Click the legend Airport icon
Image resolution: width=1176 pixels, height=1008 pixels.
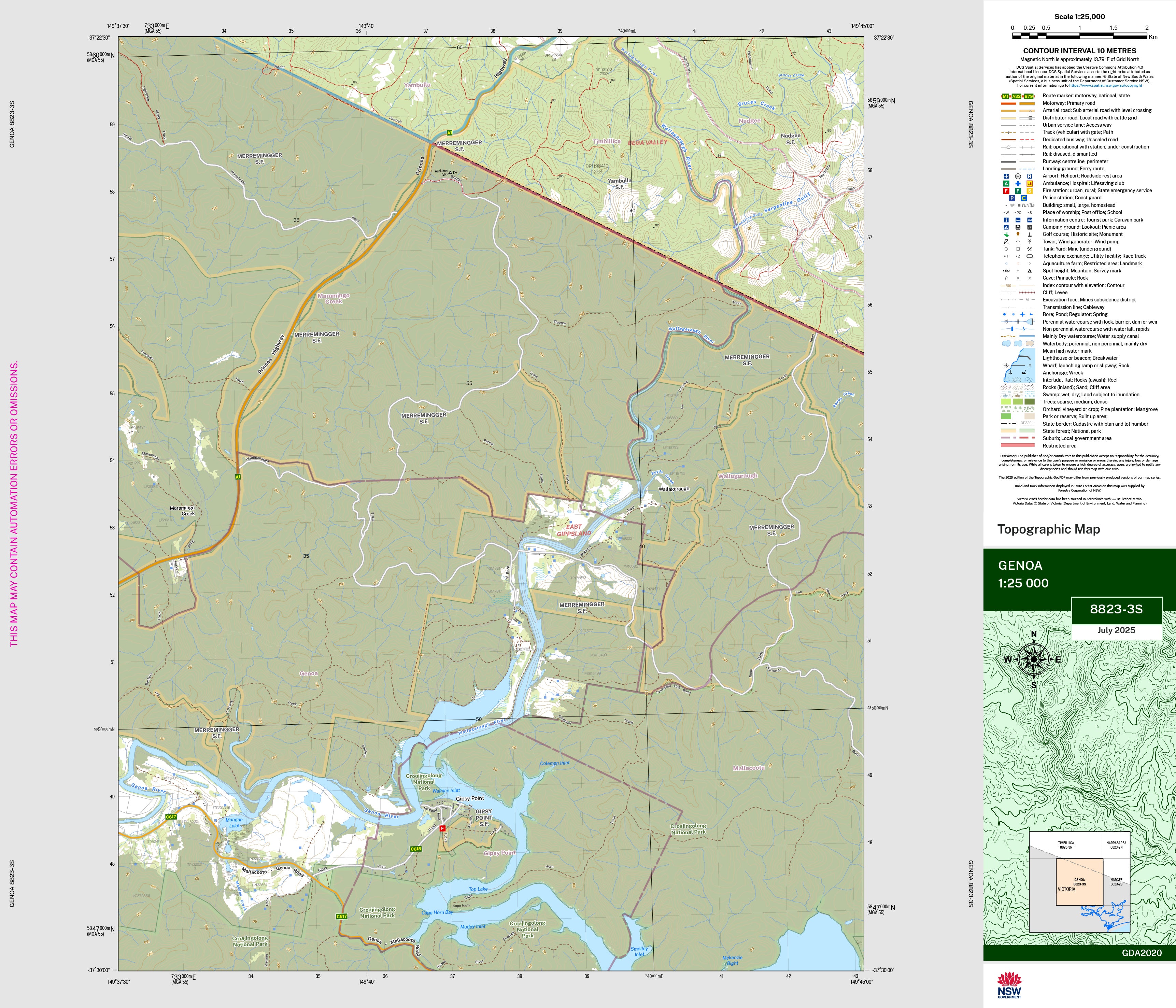coord(1006,176)
